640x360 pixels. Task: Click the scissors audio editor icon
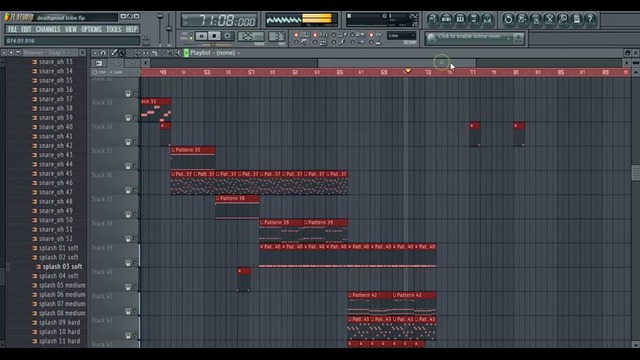[x=549, y=19]
